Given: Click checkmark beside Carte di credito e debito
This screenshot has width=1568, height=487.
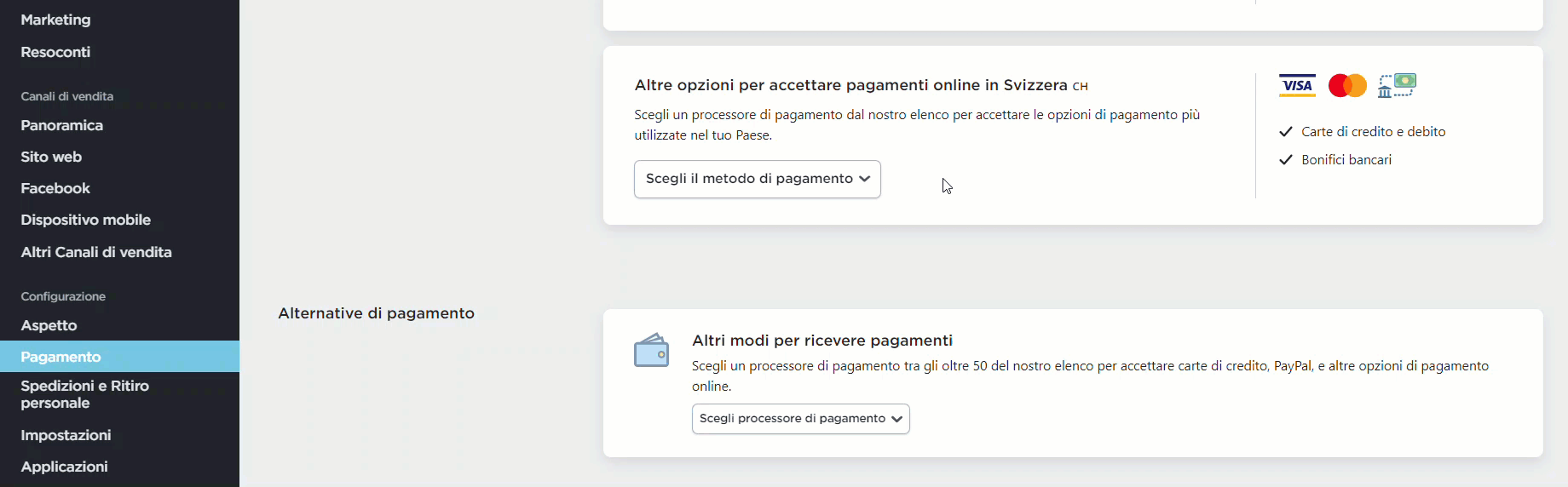Looking at the screenshot, I should click(x=1286, y=132).
